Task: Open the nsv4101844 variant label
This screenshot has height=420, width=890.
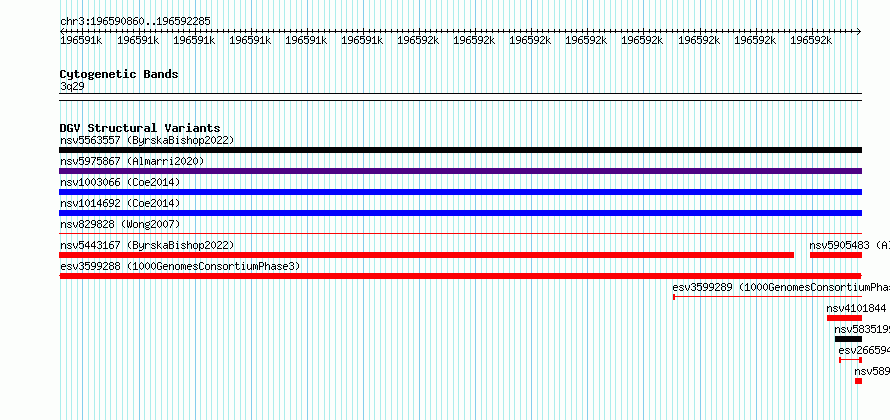Action: point(856,308)
